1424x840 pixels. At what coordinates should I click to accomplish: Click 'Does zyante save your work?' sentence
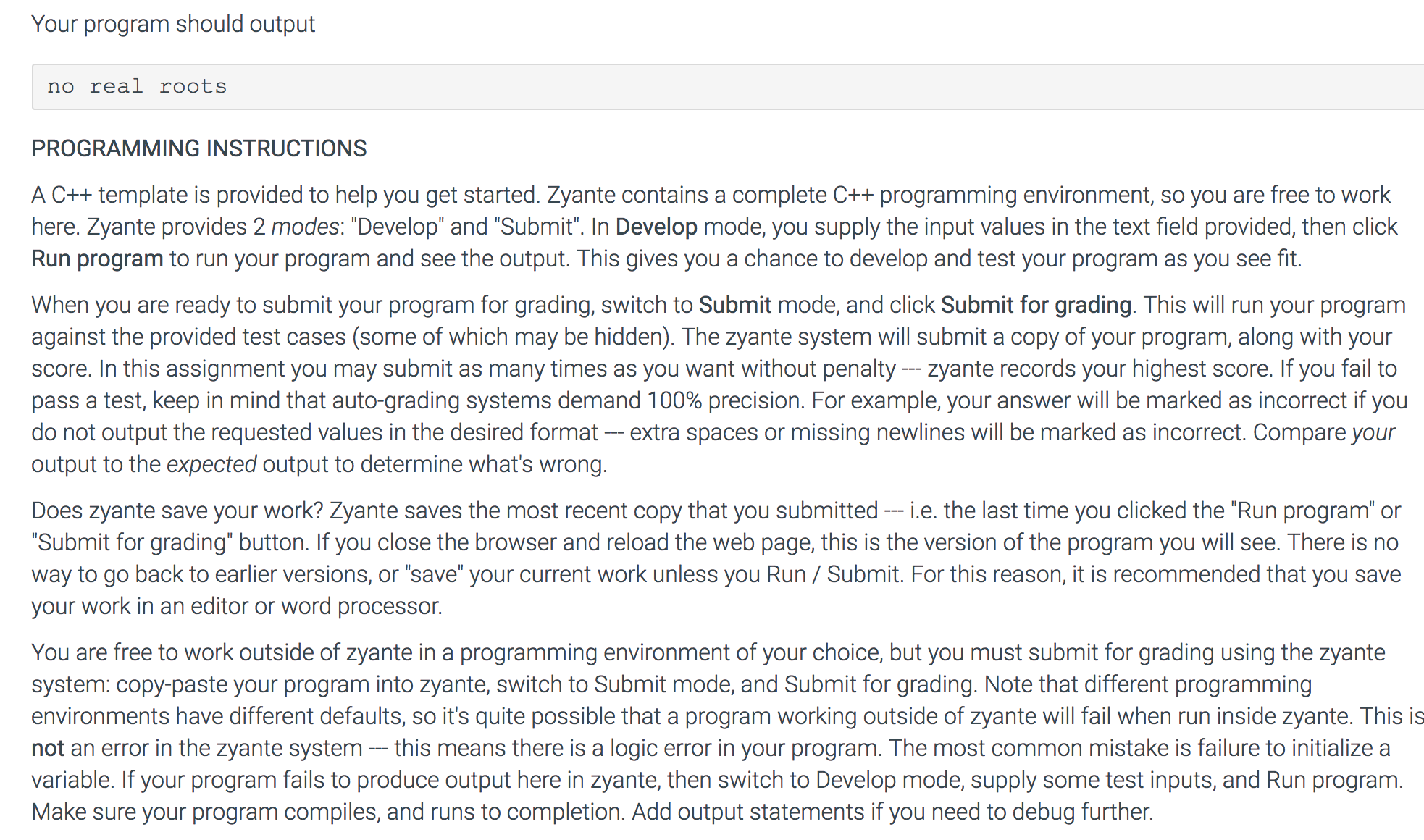coord(177,511)
